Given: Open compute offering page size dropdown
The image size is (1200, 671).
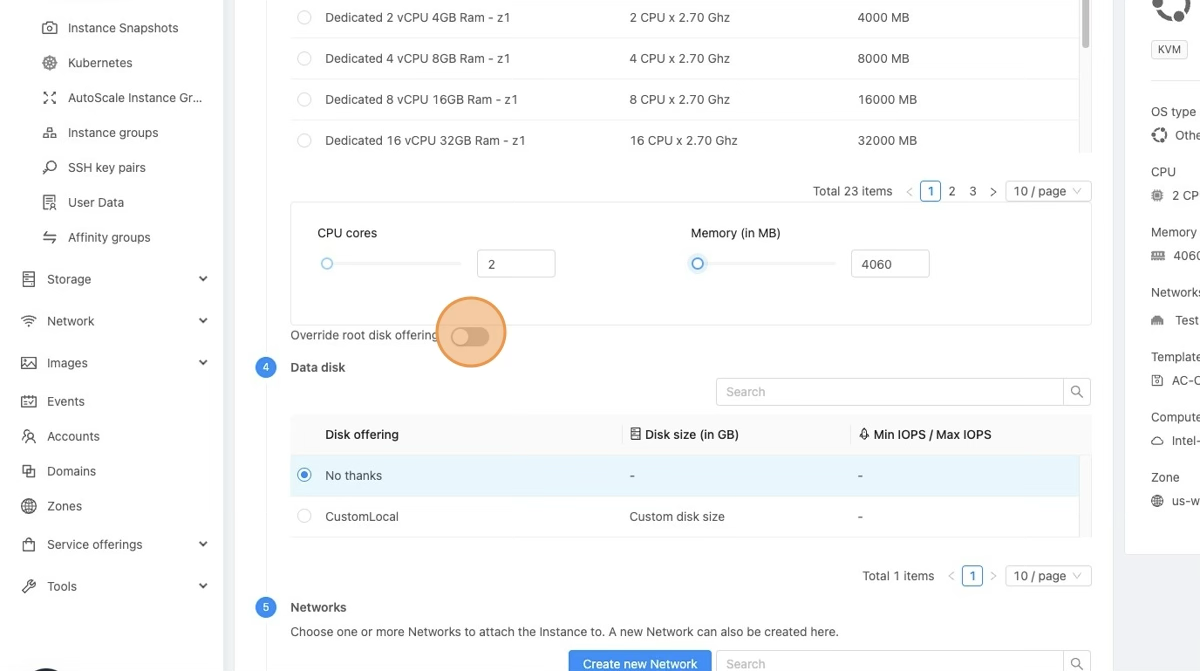Looking at the screenshot, I should [x=1047, y=191].
